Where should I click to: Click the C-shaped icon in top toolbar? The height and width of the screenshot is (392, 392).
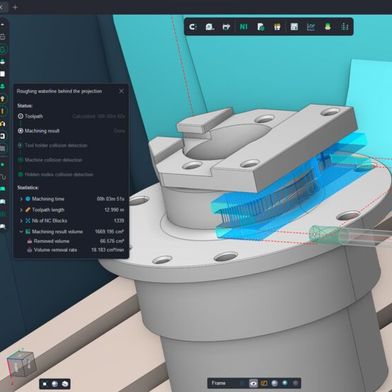[x=193, y=27]
